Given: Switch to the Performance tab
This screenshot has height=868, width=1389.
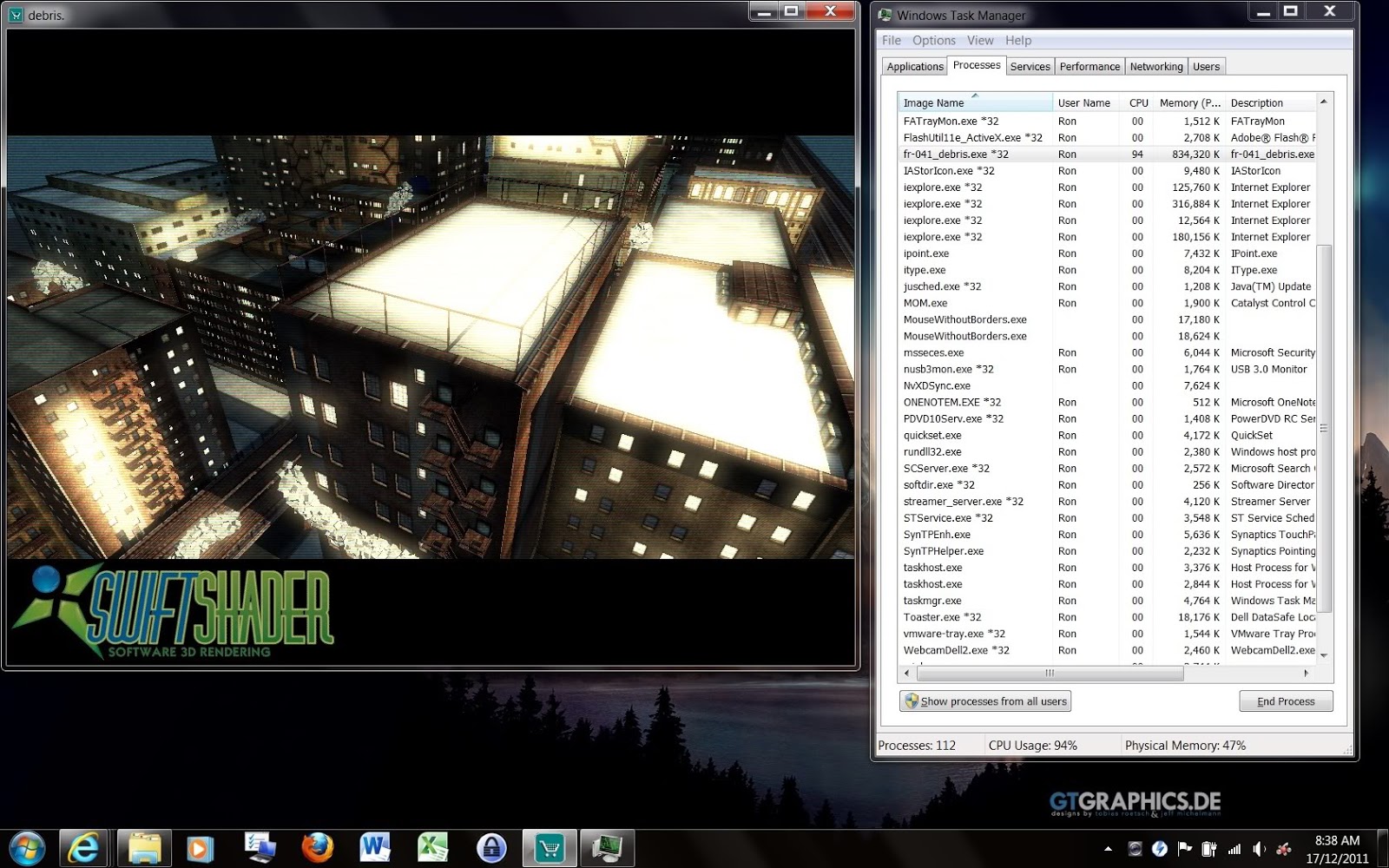Looking at the screenshot, I should coord(1089,67).
